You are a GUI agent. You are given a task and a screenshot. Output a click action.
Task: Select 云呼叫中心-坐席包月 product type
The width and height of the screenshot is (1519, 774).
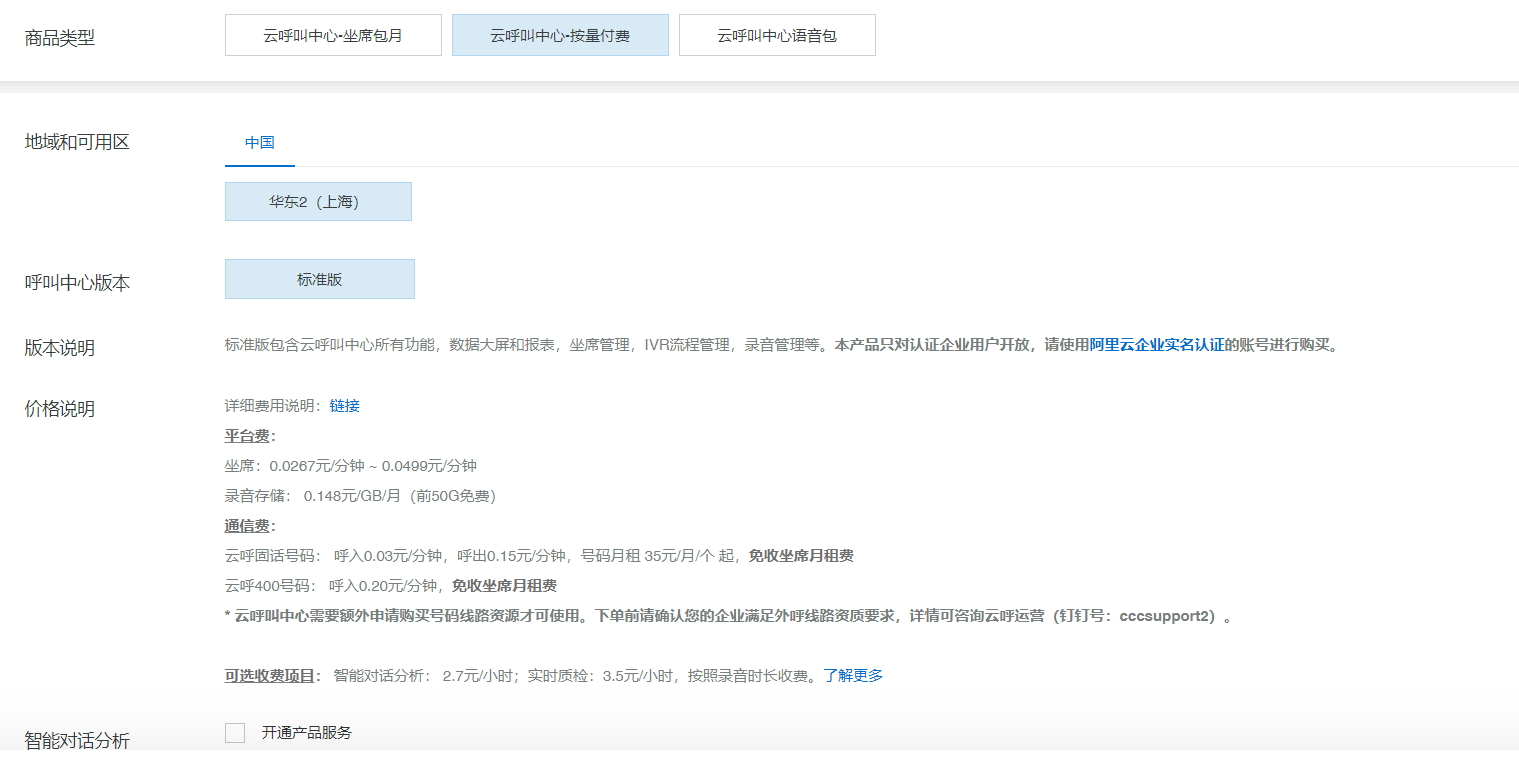[x=333, y=35]
